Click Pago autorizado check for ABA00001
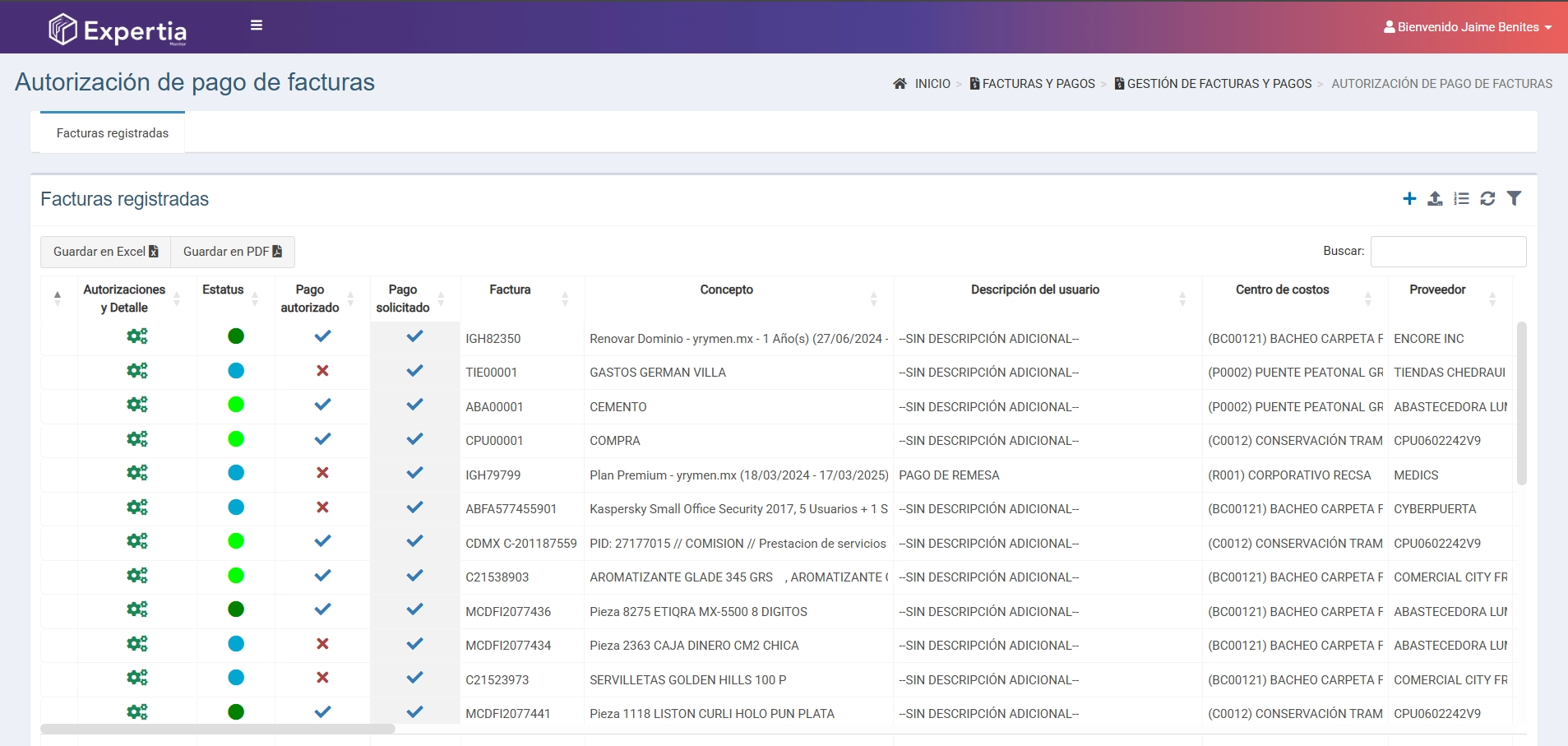The width and height of the screenshot is (1568, 746). [x=322, y=405]
